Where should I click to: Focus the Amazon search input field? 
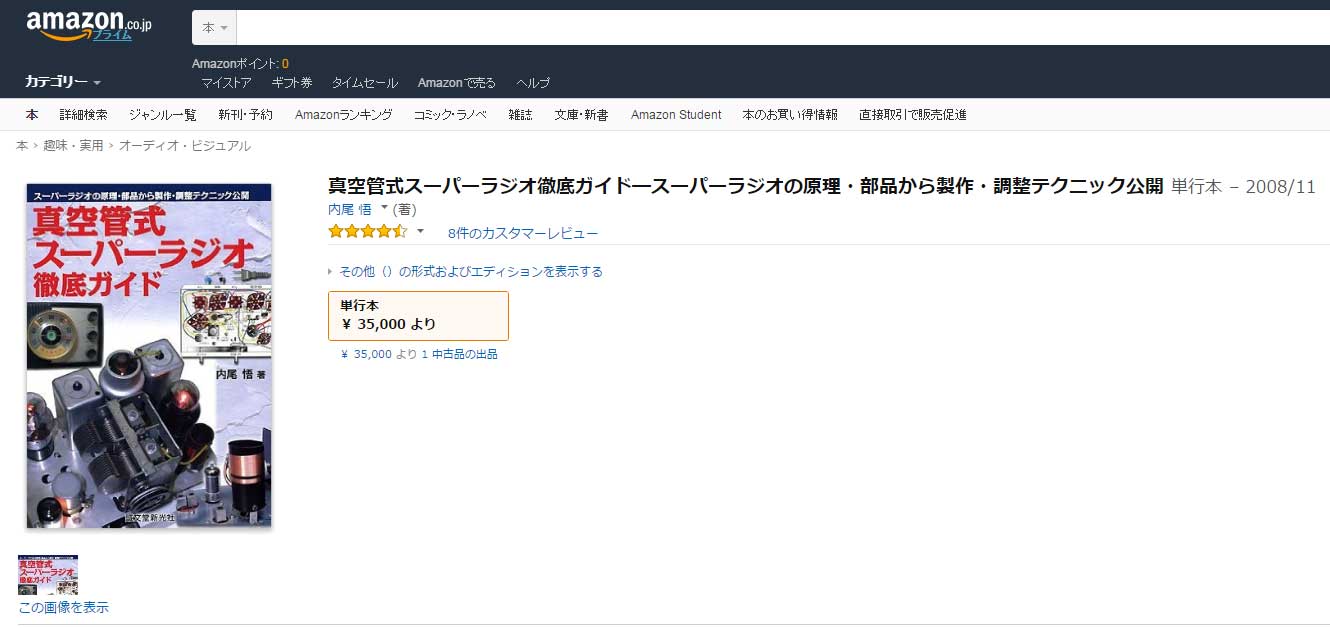point(783,28)
